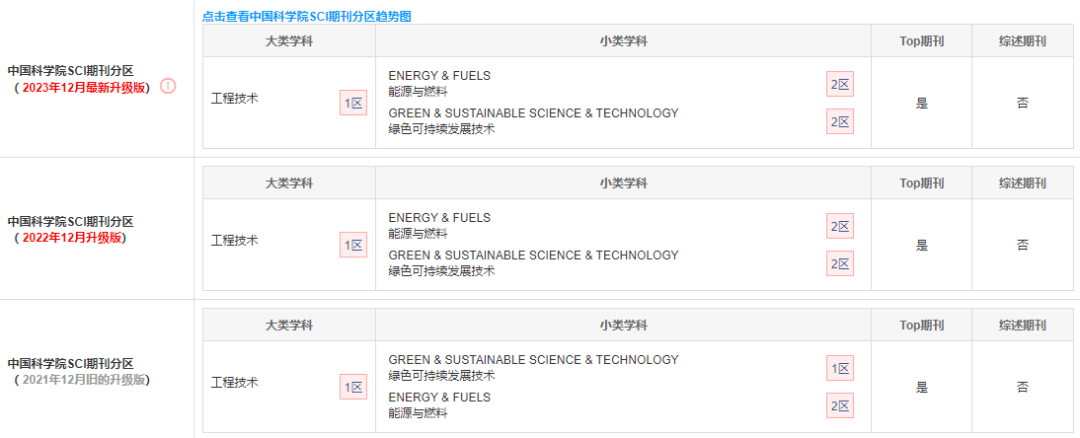Click Top期刊 header in 2023 table
This screenshot has width=1080, height=438.
pyautogui.click(x=922, y=41)
